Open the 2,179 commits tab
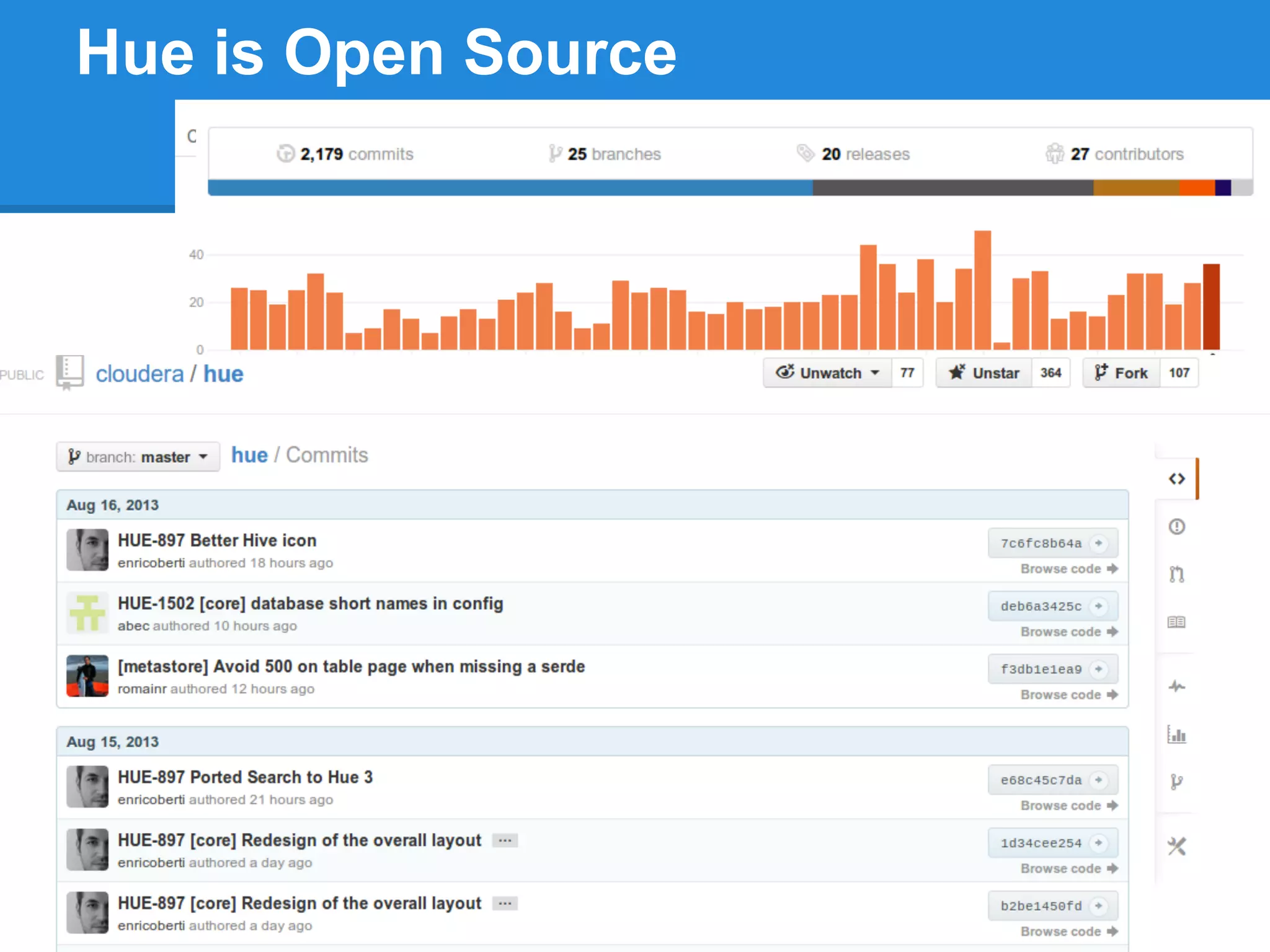Screen dimensions: 1270x952 point(345,154)
